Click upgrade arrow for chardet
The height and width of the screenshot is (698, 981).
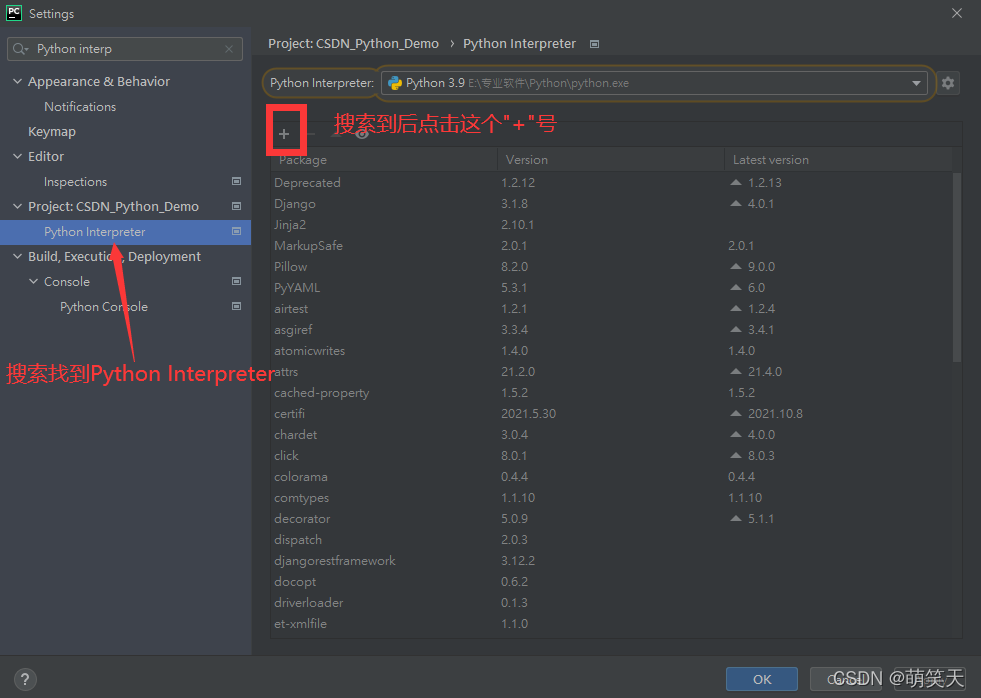pos(736,434)
